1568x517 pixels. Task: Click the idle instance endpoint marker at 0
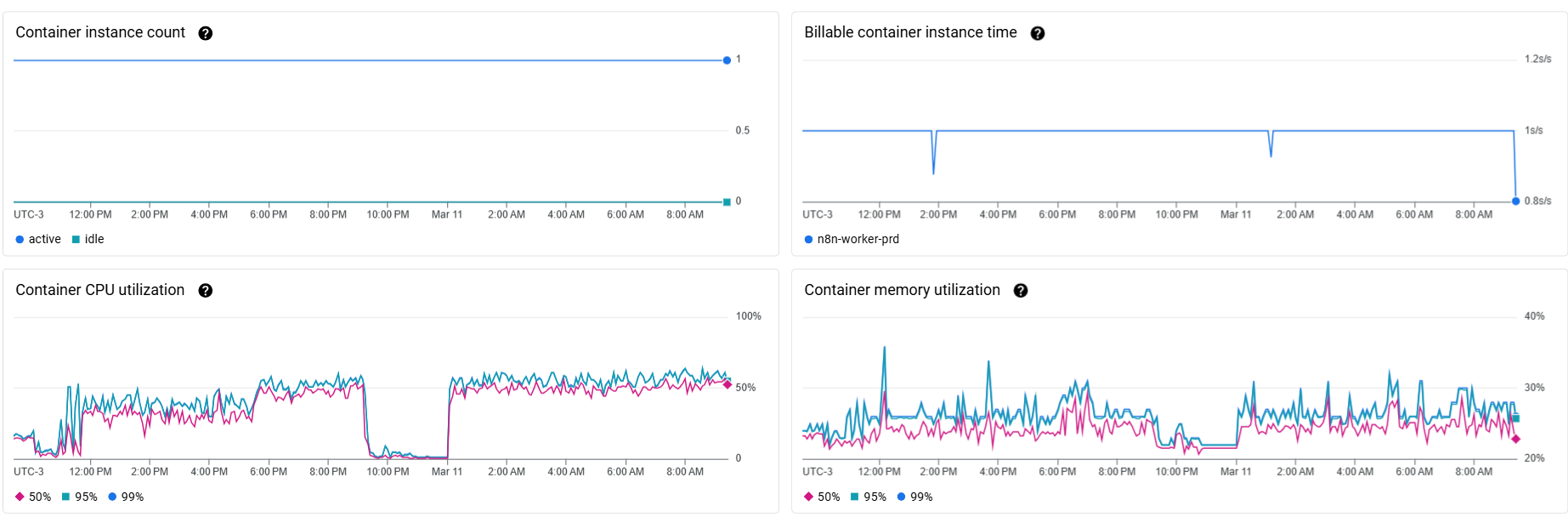pyautogui.click(x=727, y=202)
